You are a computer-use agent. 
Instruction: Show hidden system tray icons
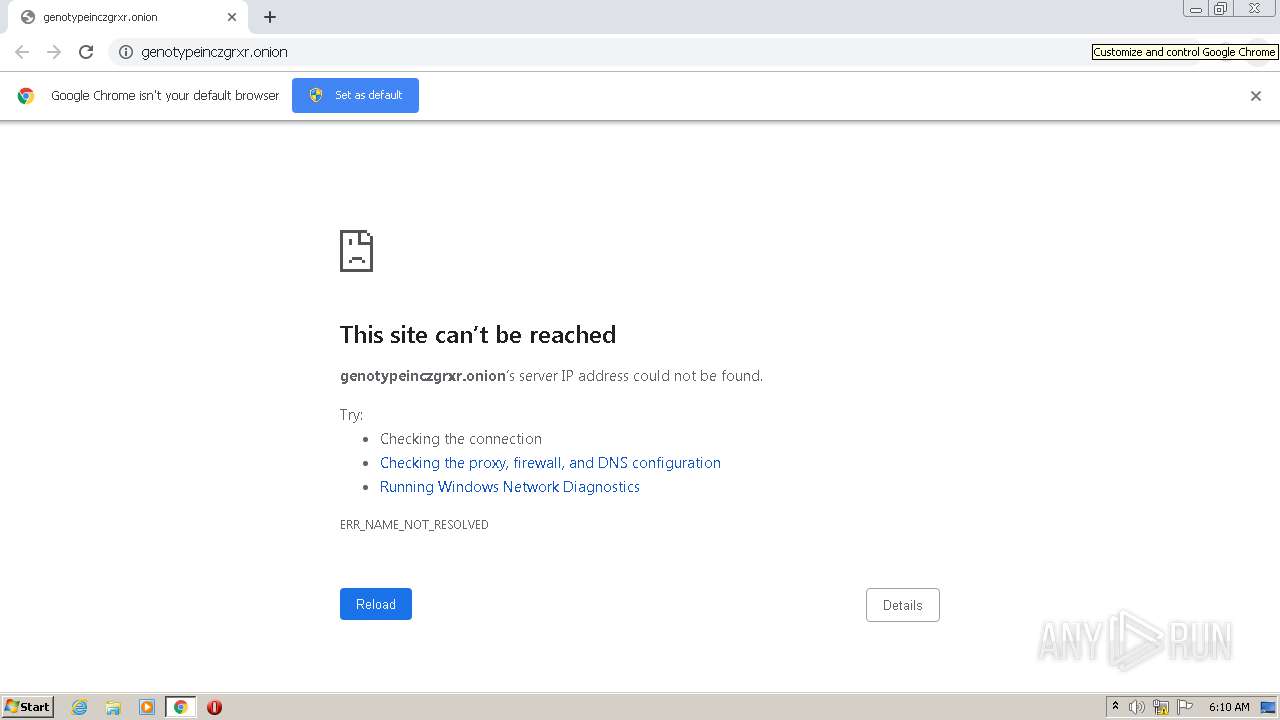click(1115, 707)
